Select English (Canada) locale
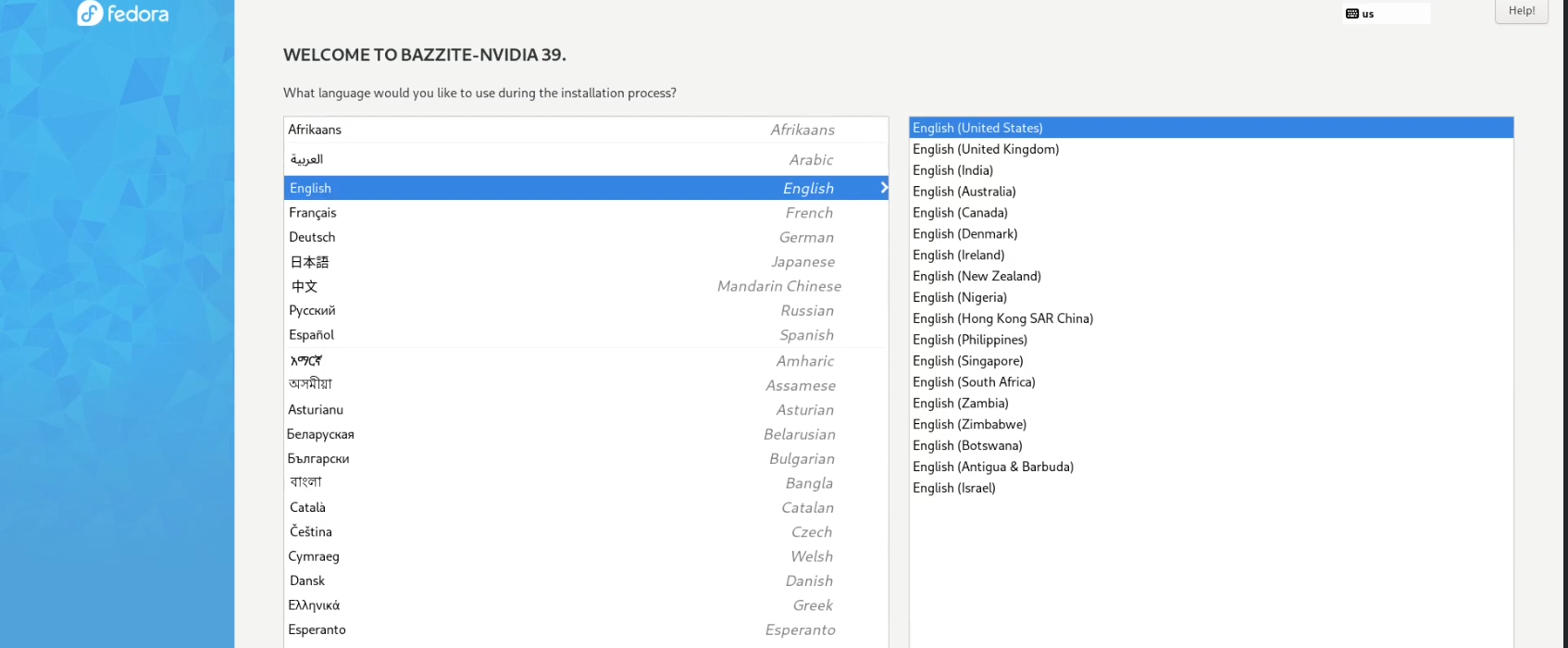This screenshot has height=648, width=1568. [x=1211, y=213]
